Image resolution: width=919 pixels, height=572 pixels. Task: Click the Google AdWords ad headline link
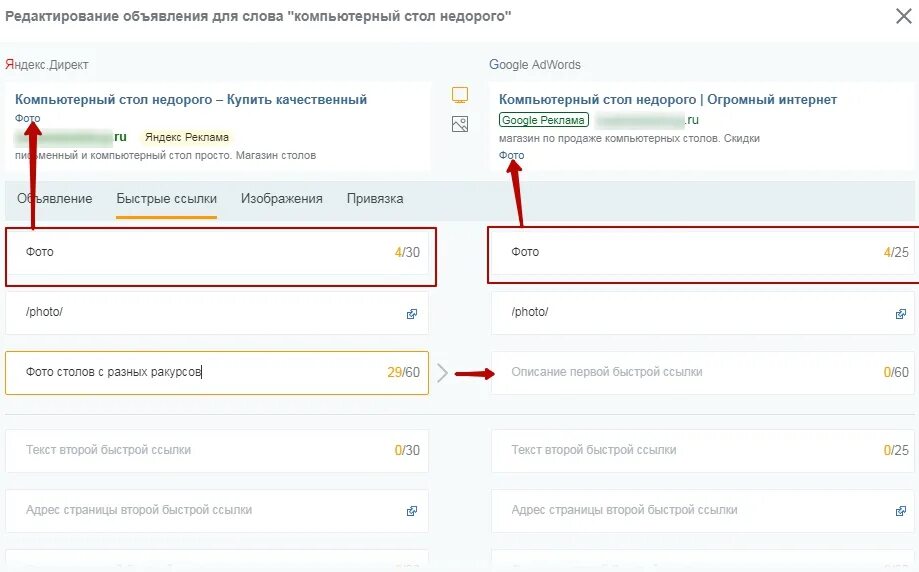(668, 100)
